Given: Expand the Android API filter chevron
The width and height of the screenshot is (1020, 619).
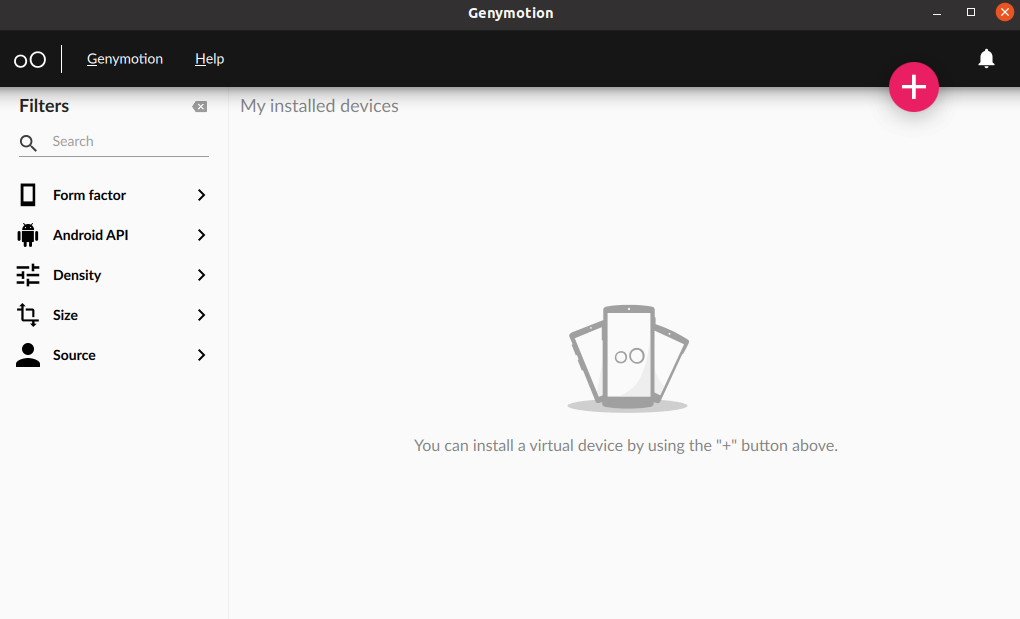Looking at the screenshot, I should click(201, 235).
